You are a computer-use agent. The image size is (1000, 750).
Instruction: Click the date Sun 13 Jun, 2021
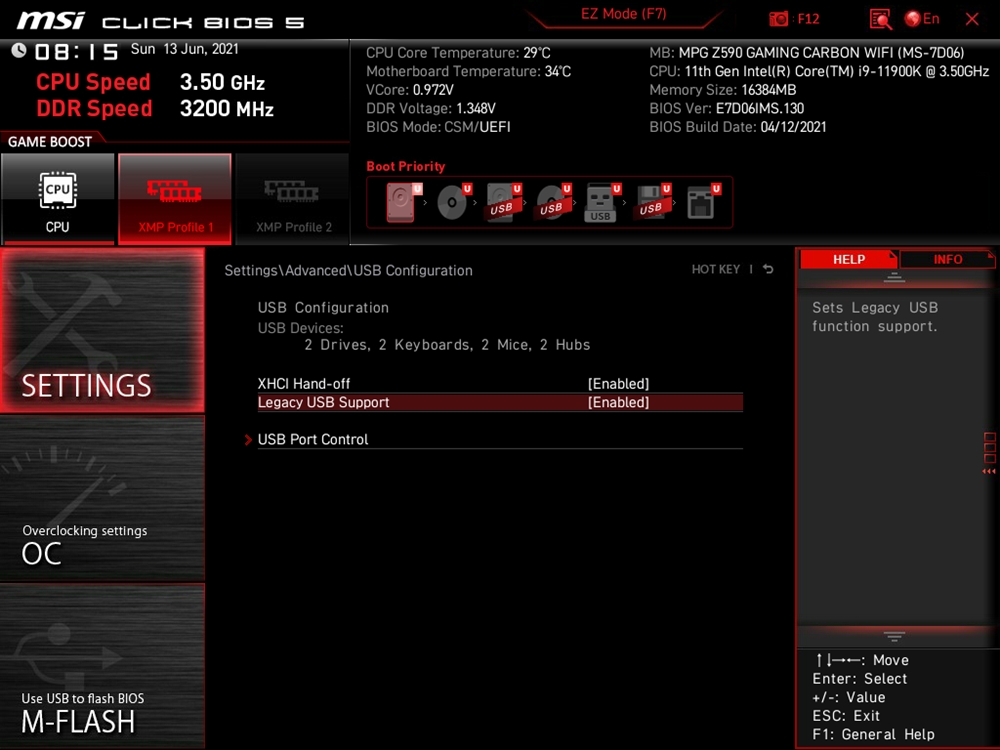pyautogui.click(x=184, y=49)
